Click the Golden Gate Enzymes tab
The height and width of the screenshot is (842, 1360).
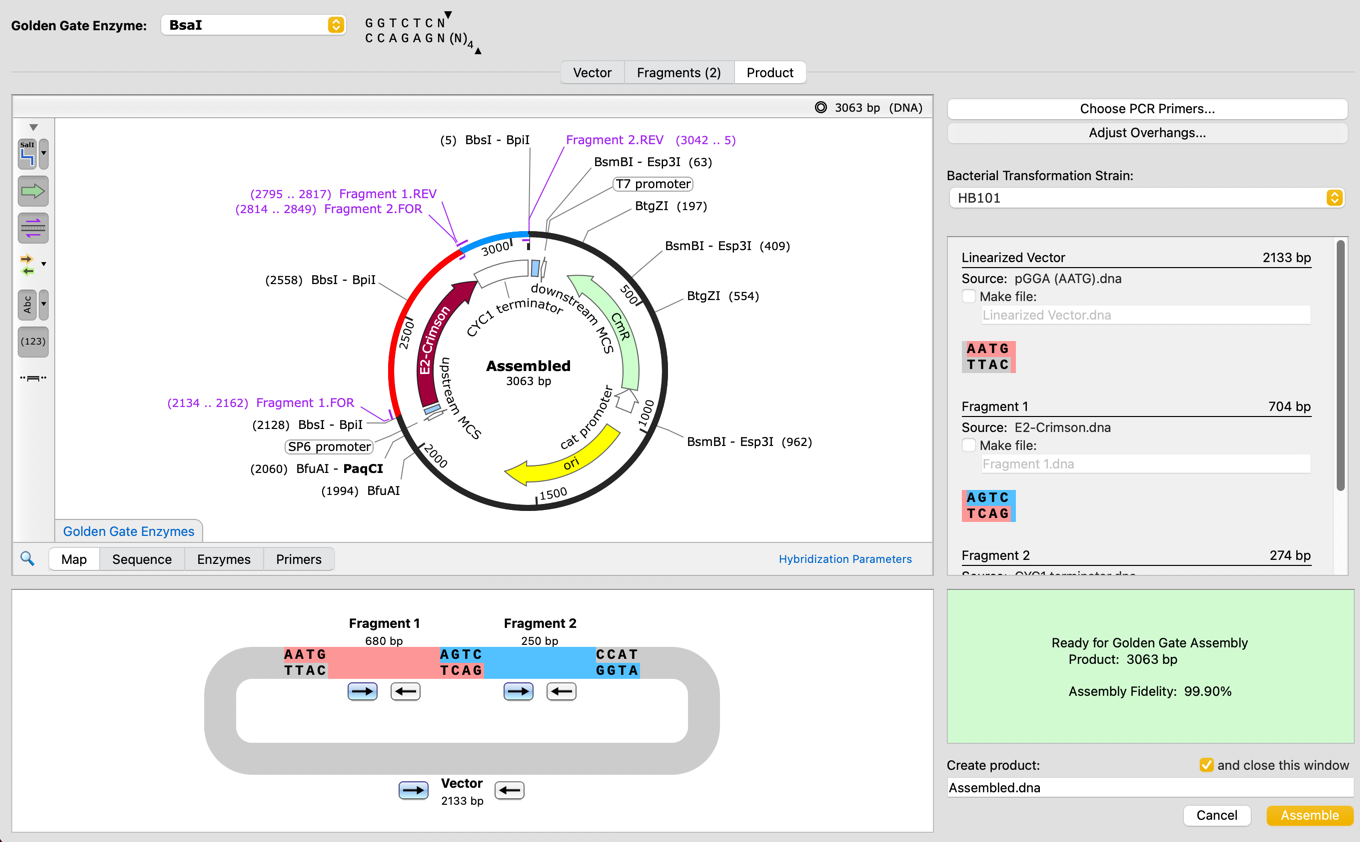point(129,531)
